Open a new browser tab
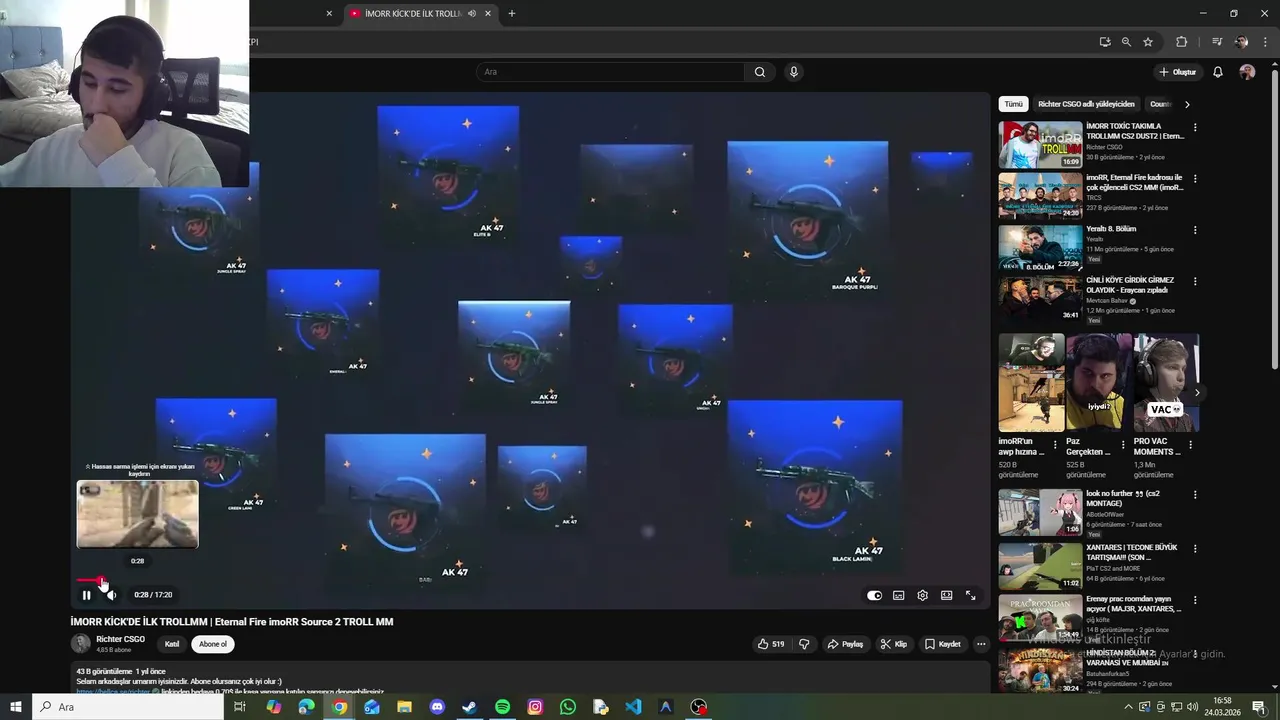This screenshot has height=720, width=1280. click(512, 14)
